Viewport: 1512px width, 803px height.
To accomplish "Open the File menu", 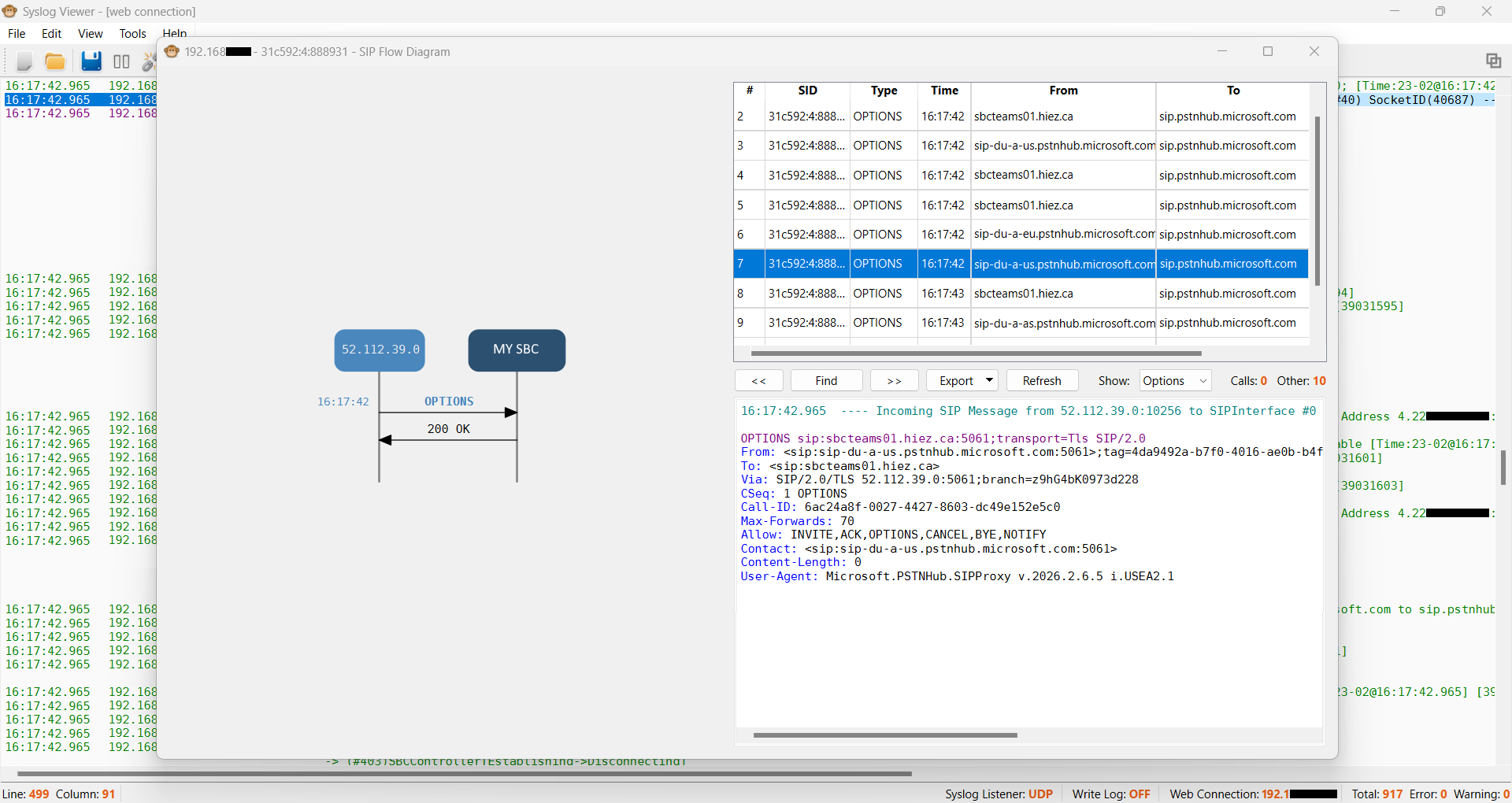I will tap(17, 34).
